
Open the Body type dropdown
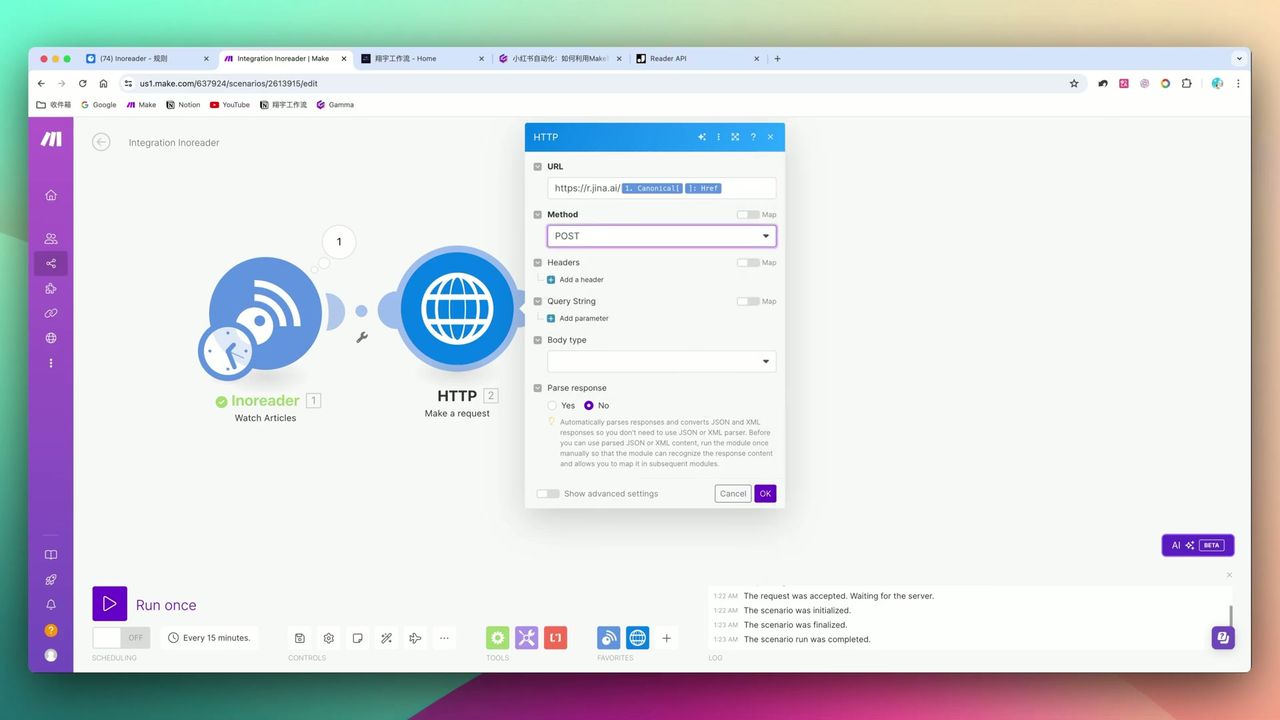click(661, 362)
